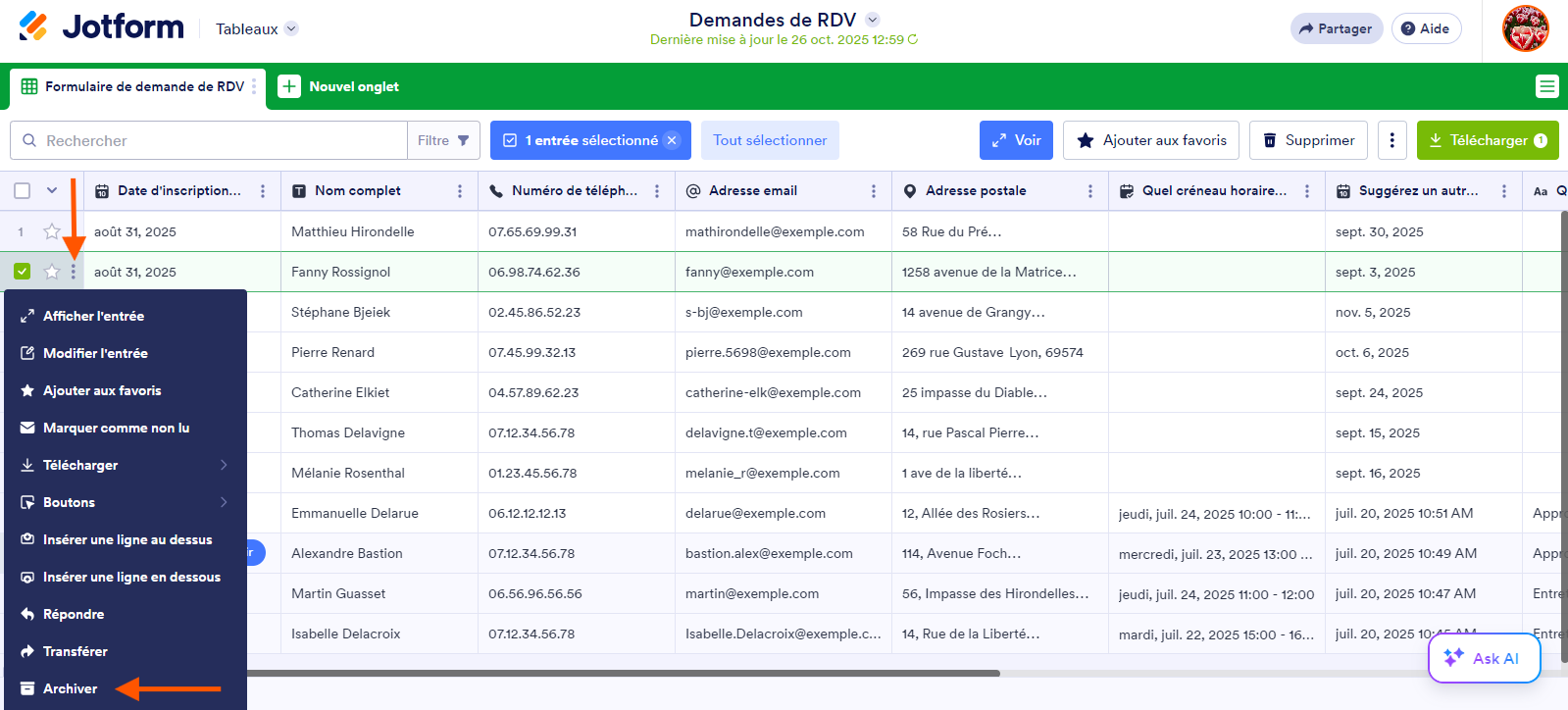Click the Jotform logo
The height and width of the screenshot is (710, 1568).
(x=101, y=26)
